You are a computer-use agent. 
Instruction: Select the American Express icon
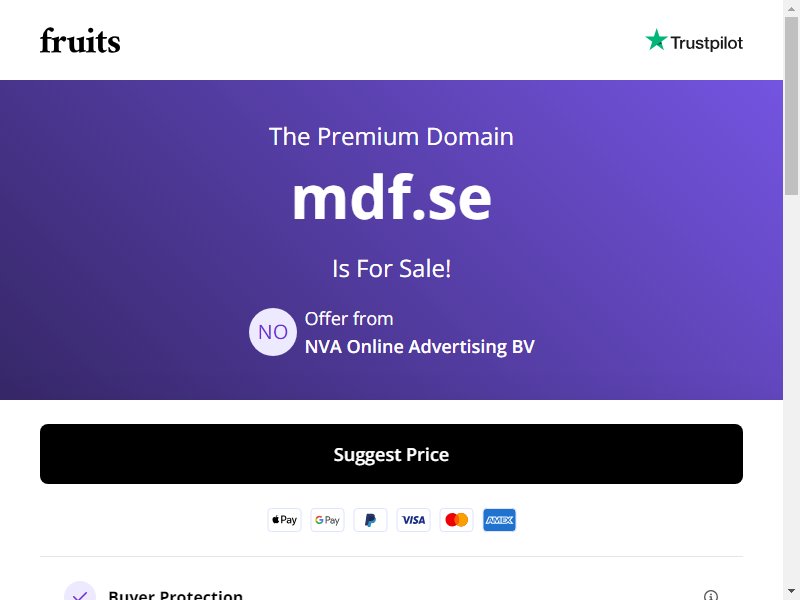click(x=499, y=520)
